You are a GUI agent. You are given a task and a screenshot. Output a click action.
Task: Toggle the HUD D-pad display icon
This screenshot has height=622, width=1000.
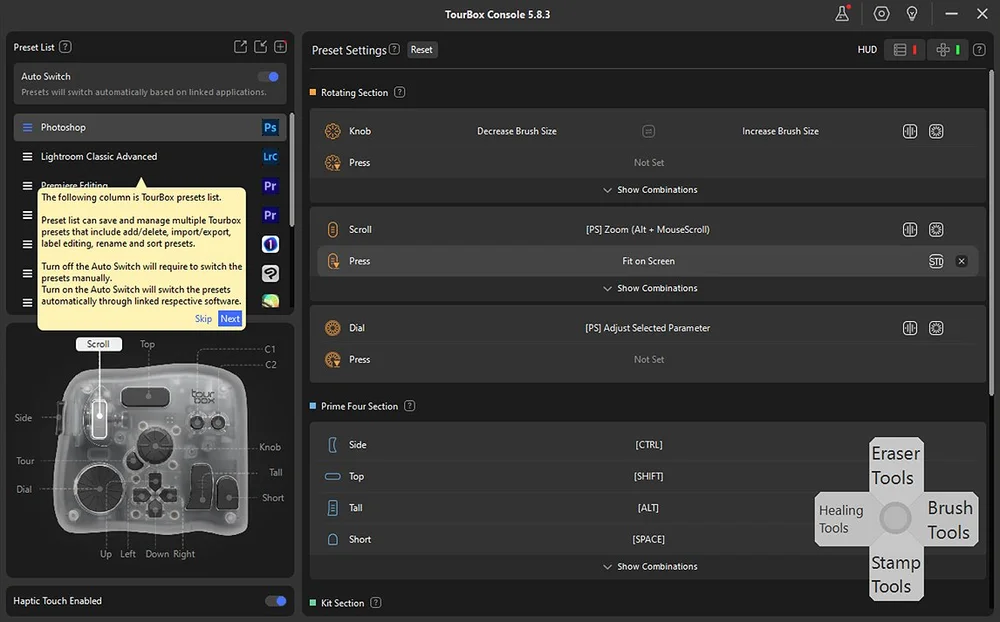[948, 50]
